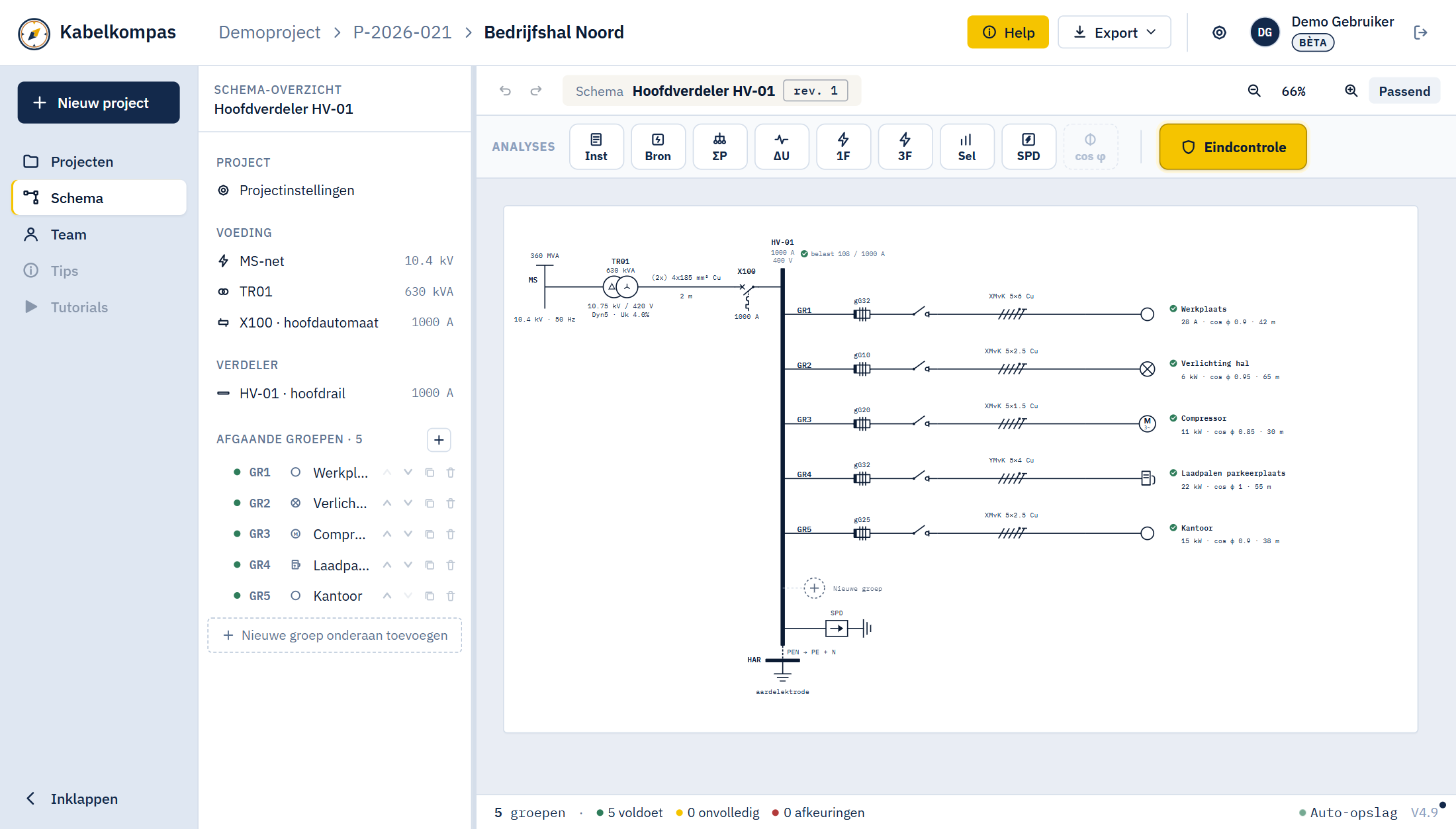This screenshot has height=829, width=1456.
Task: Select TR01 transformer row
Action: pyautogui.click(x=335, y=292)
